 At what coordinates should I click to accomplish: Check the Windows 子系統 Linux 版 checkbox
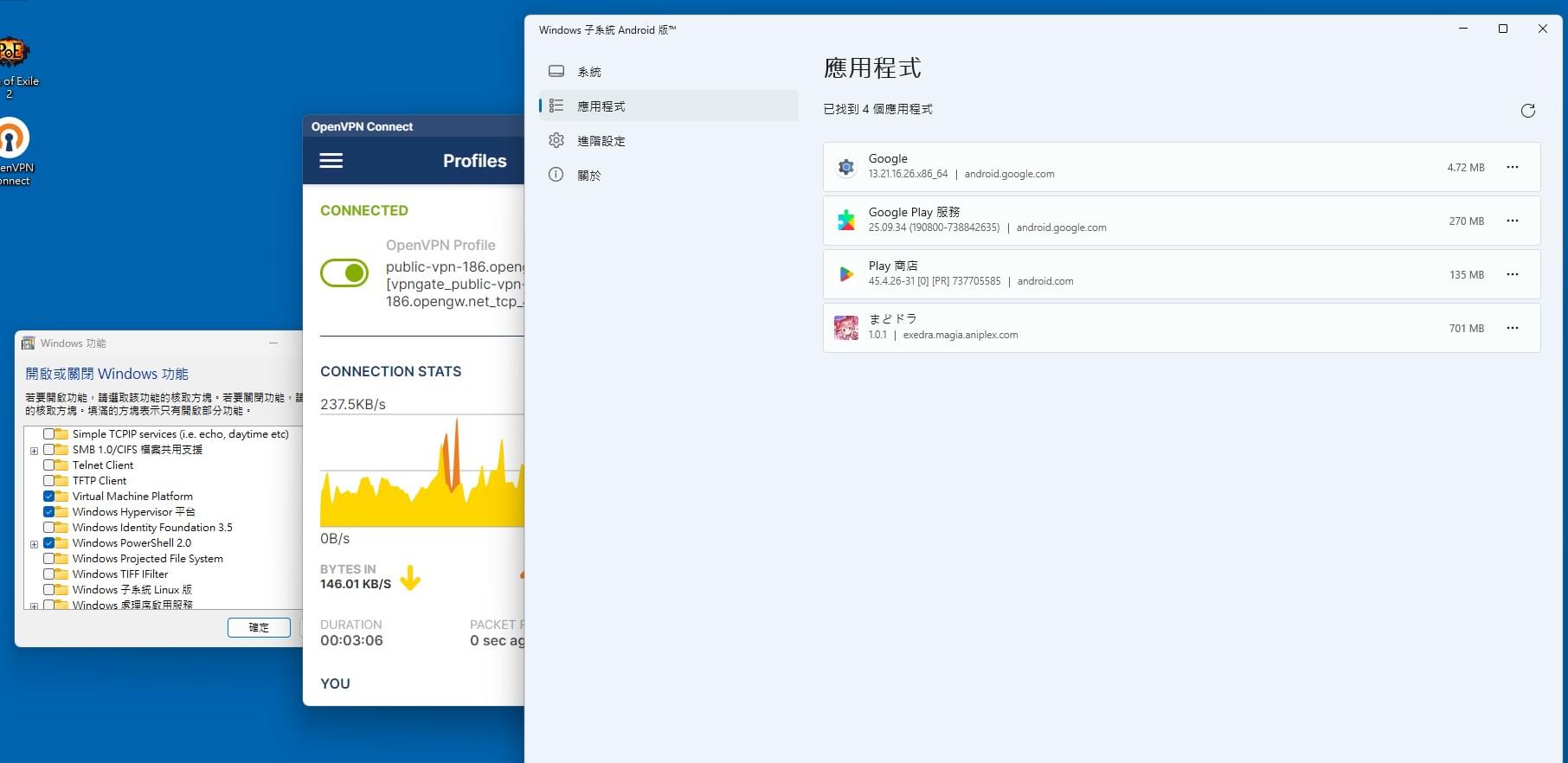point(48,590)
